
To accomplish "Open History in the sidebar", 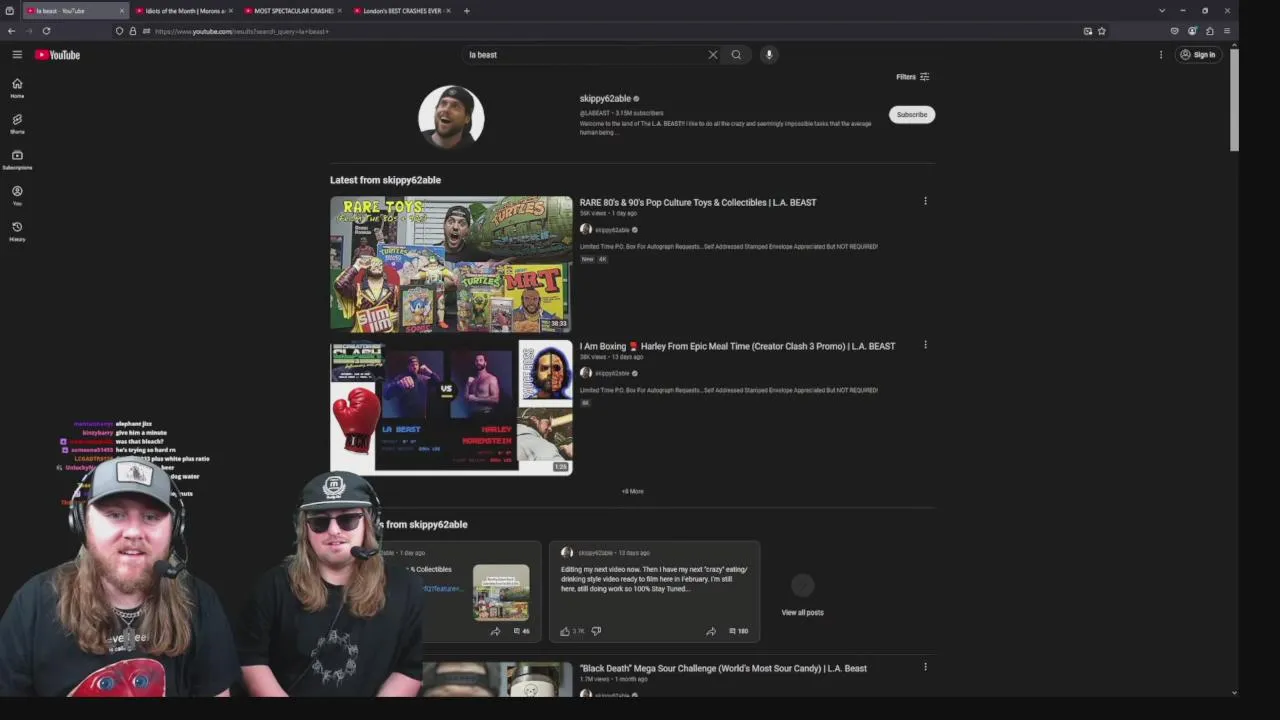I will 17,231.
